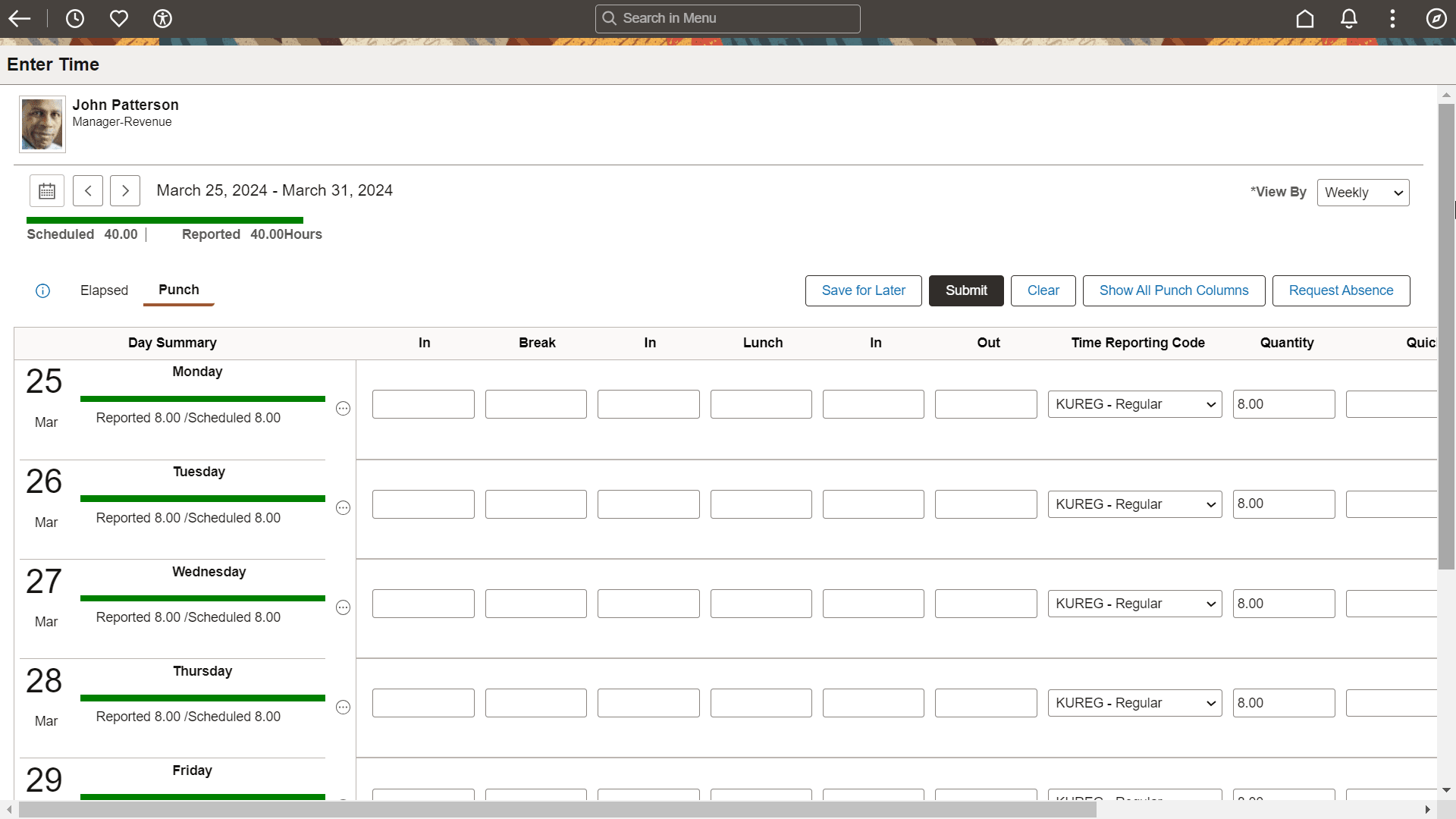Open Wednesday's KUREG - Regular dropdown
Screen dimensions: 1456x819
pos(1134,604)
